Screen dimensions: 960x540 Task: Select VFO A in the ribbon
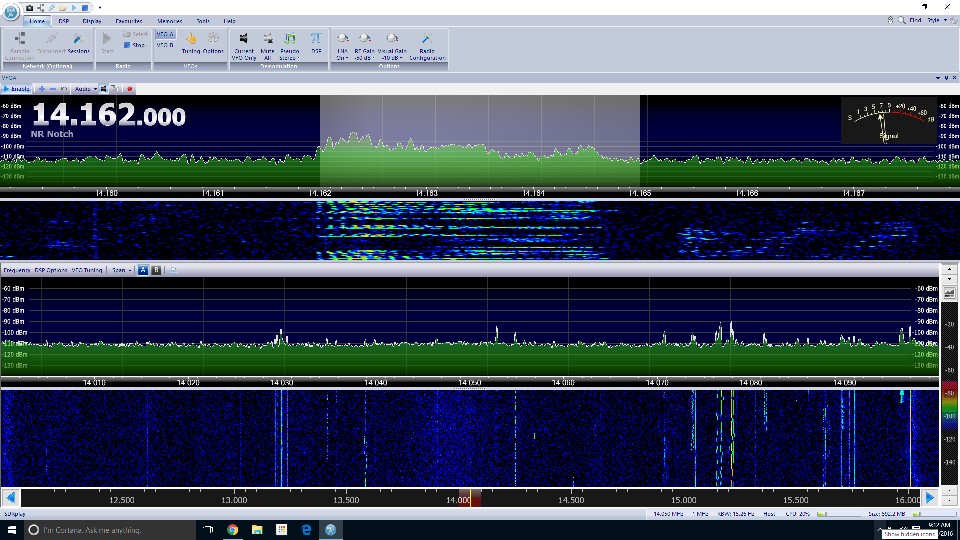(165, 34)
